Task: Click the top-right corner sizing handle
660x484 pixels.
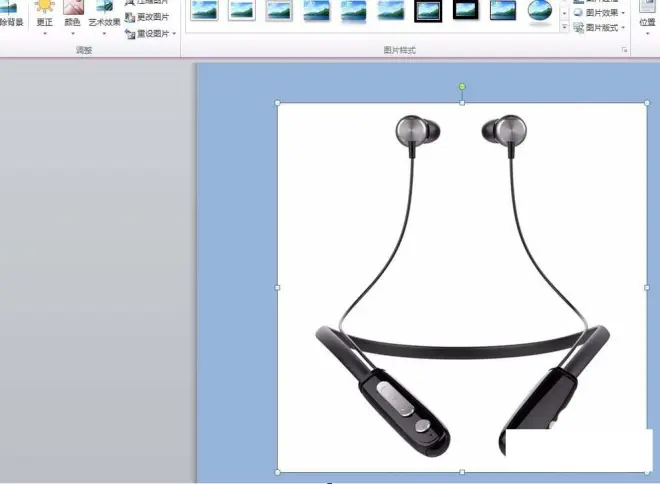Action: (647, 103)
